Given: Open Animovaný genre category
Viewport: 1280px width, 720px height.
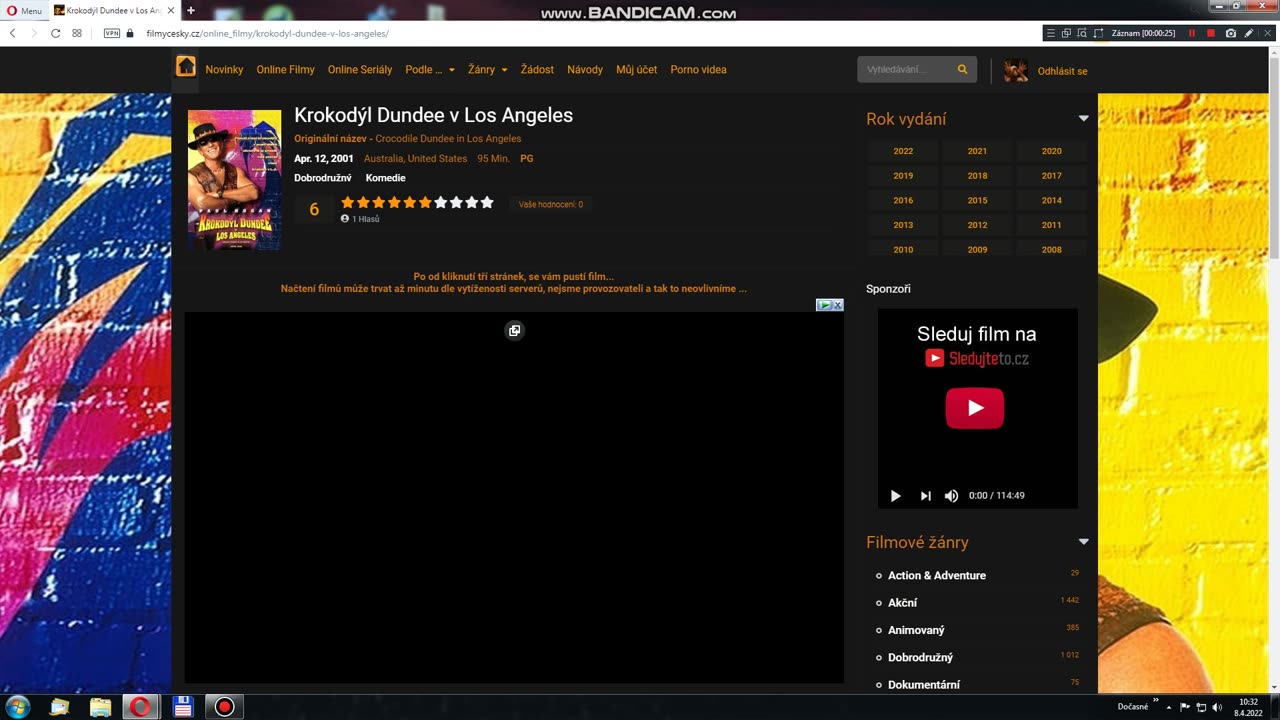Looking at the screenshot, I should coord(916,630).
